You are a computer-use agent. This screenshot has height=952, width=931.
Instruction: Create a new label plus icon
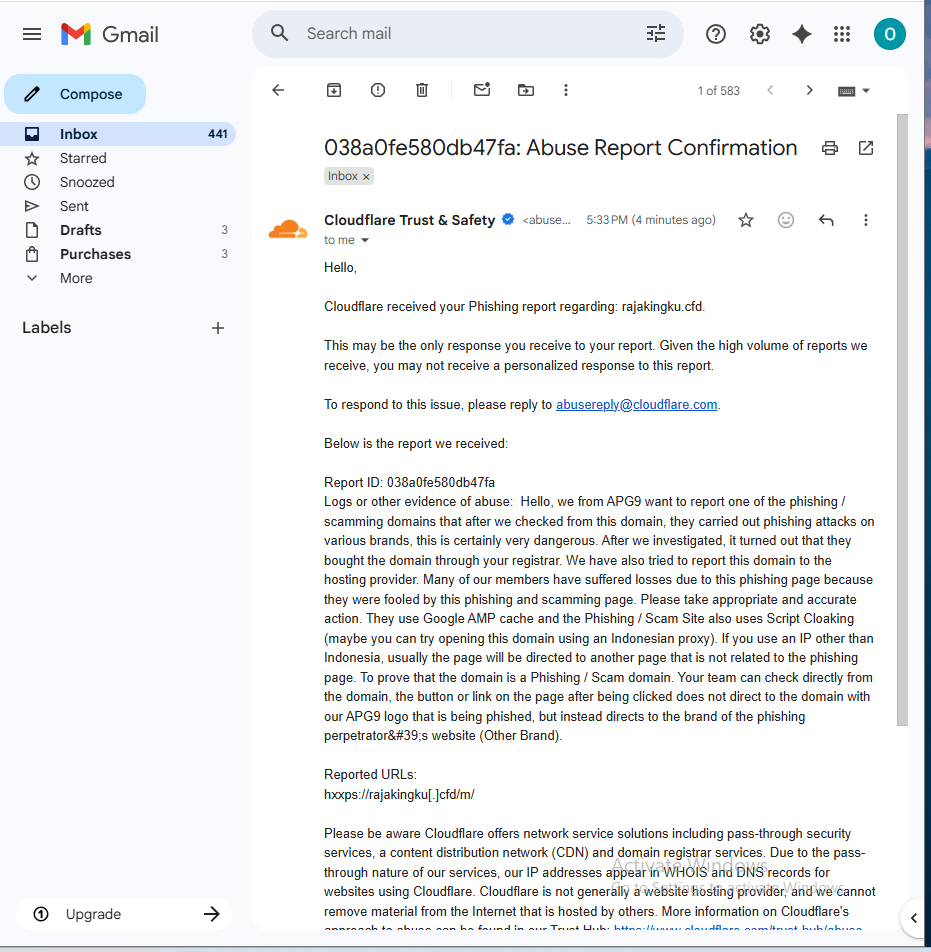pos(218,328)
